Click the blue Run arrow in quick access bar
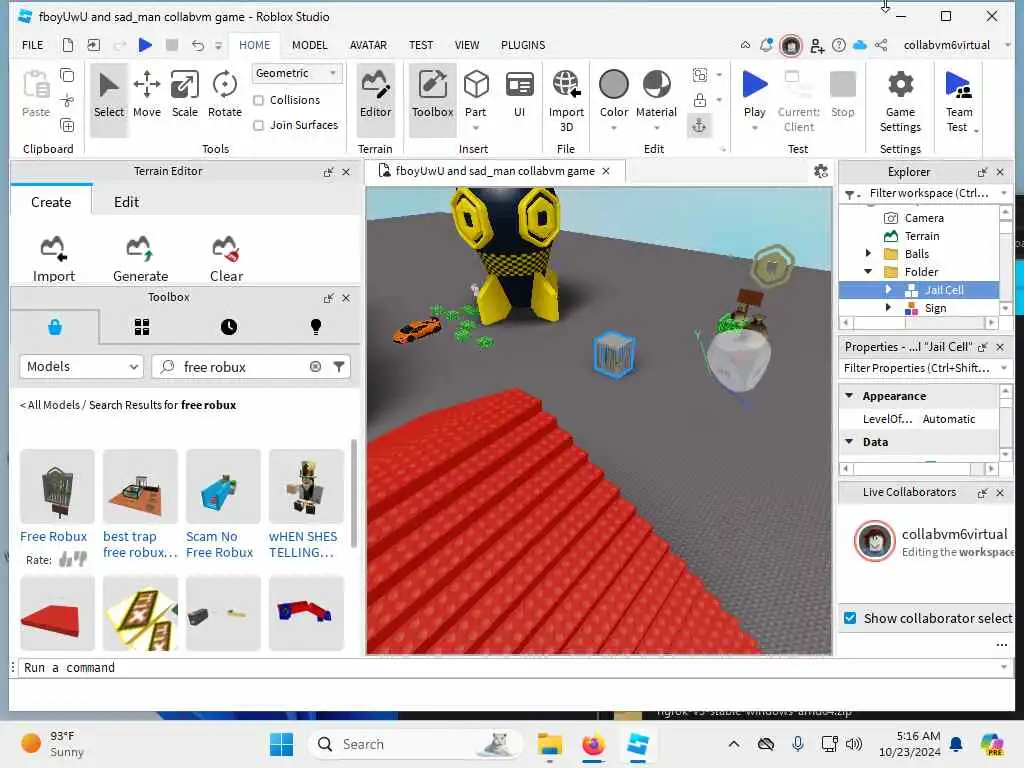The height and width of the screenshot is (768, 1024). point(145,45)
